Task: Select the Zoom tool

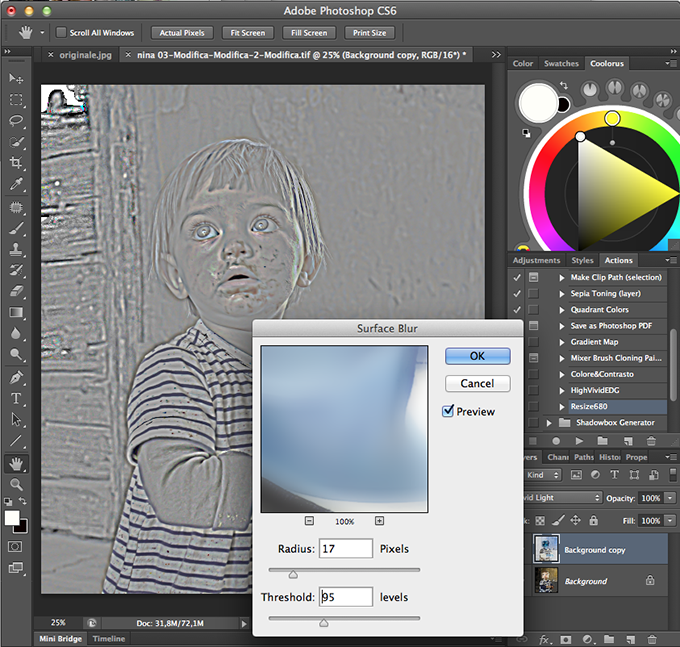Action: point(16,484)
